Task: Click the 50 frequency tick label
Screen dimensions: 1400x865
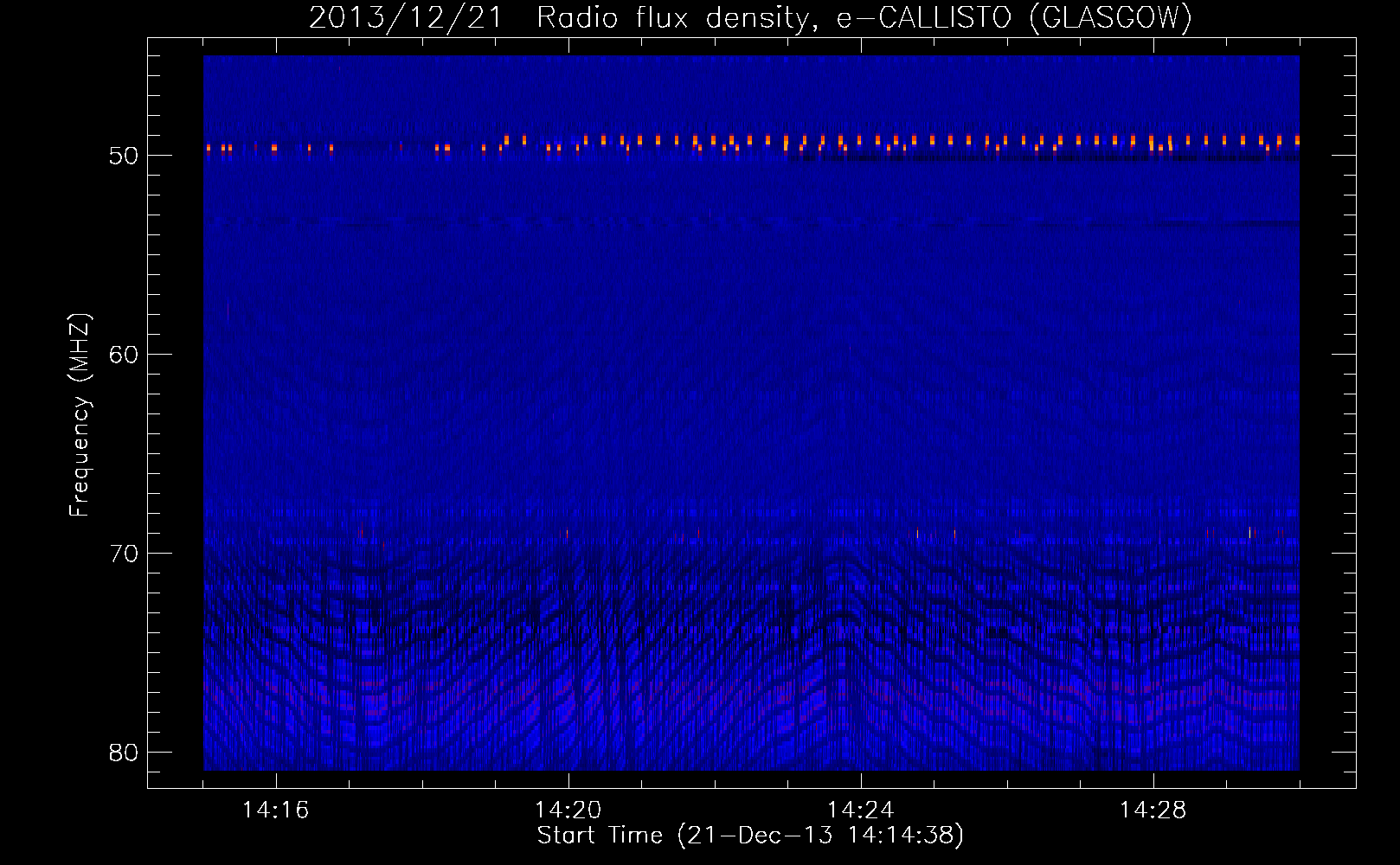Action: (x=124, y=157)
